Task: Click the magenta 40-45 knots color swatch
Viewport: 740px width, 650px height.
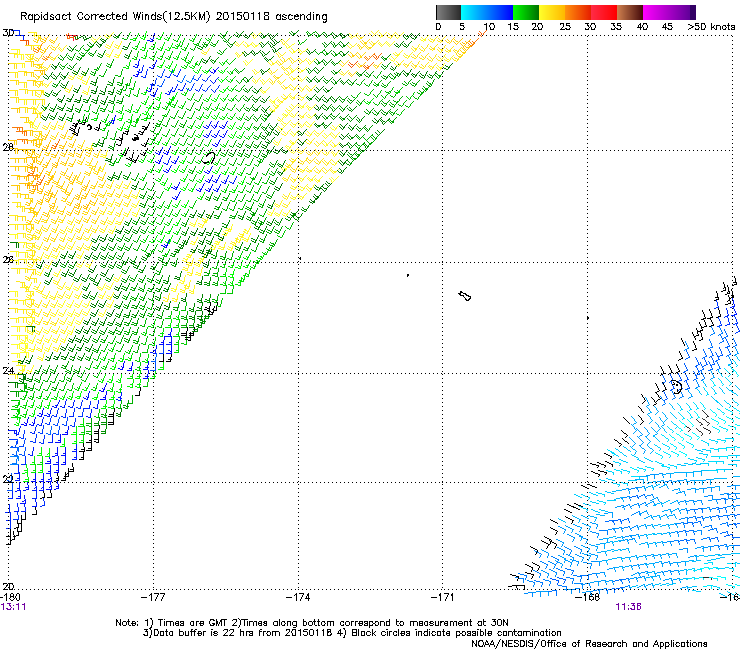Action: (656, 12)
